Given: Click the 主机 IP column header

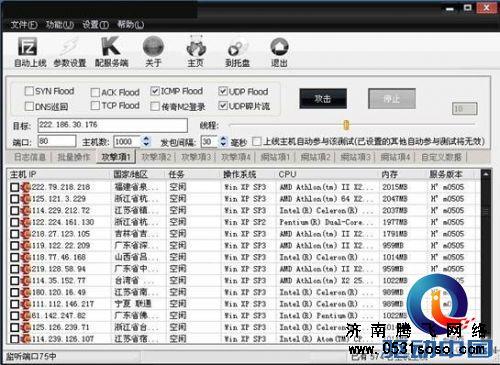Looking at the screenshot, I should click(59, 174).
